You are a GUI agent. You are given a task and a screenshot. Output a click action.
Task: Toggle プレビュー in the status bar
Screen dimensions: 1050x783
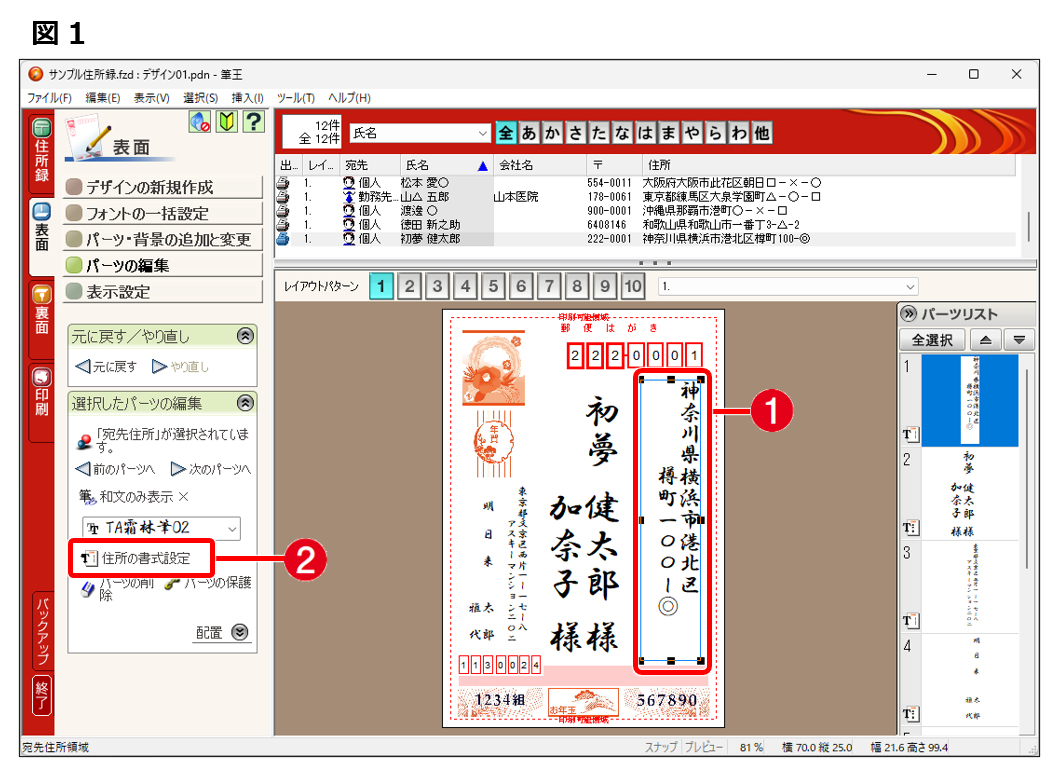point(704,747)
